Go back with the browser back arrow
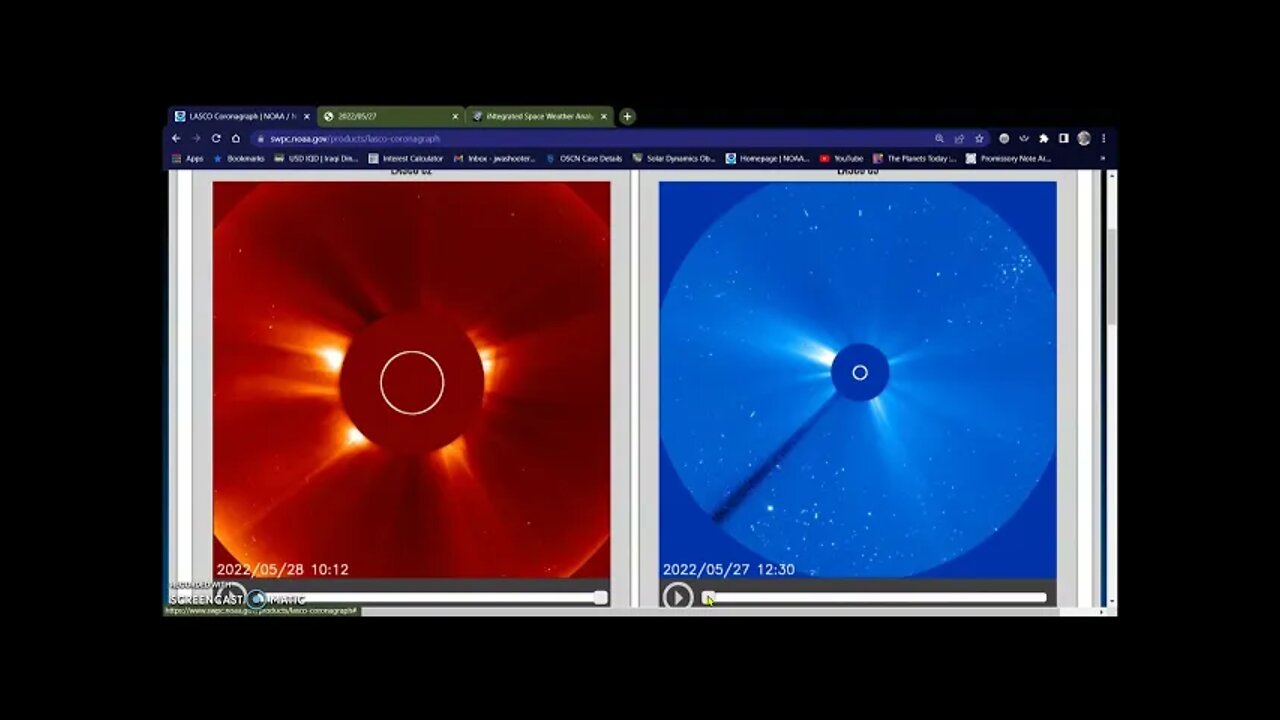The width and height of the screenshot is (1280, 720). (176, 139)
